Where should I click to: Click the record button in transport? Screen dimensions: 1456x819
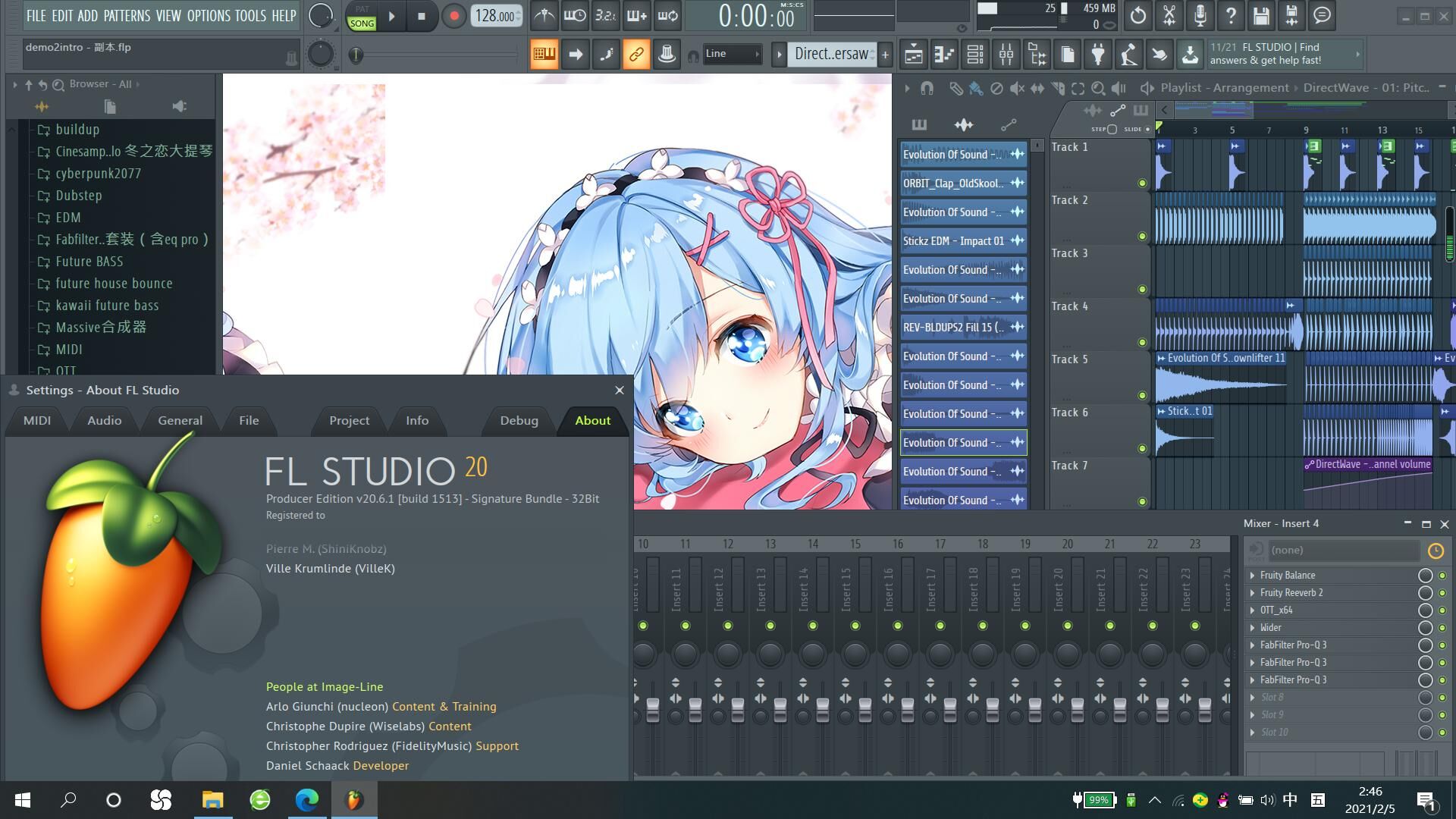click(x=453, y=16)
